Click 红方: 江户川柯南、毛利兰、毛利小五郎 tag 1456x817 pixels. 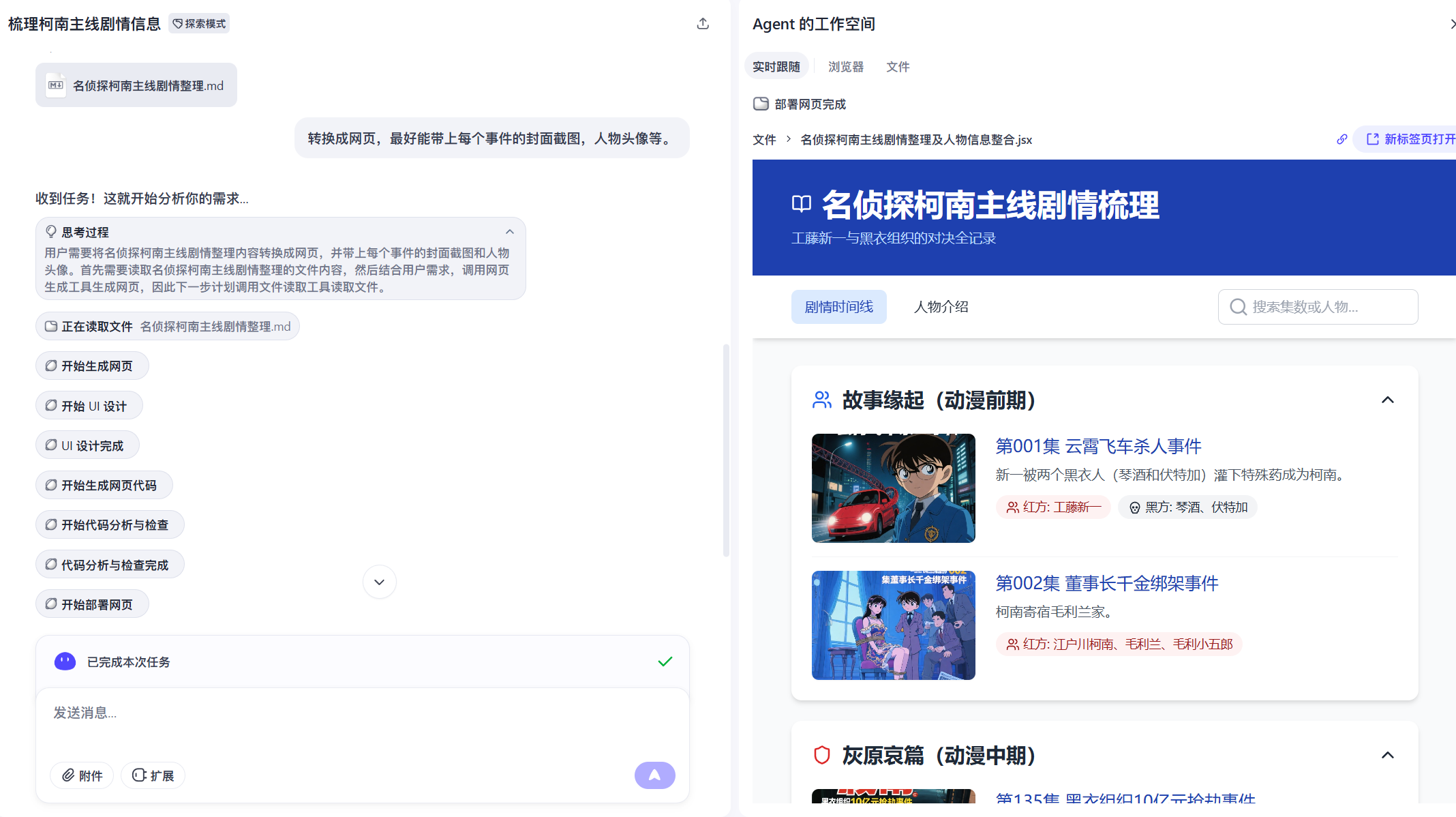(1119, 644)
